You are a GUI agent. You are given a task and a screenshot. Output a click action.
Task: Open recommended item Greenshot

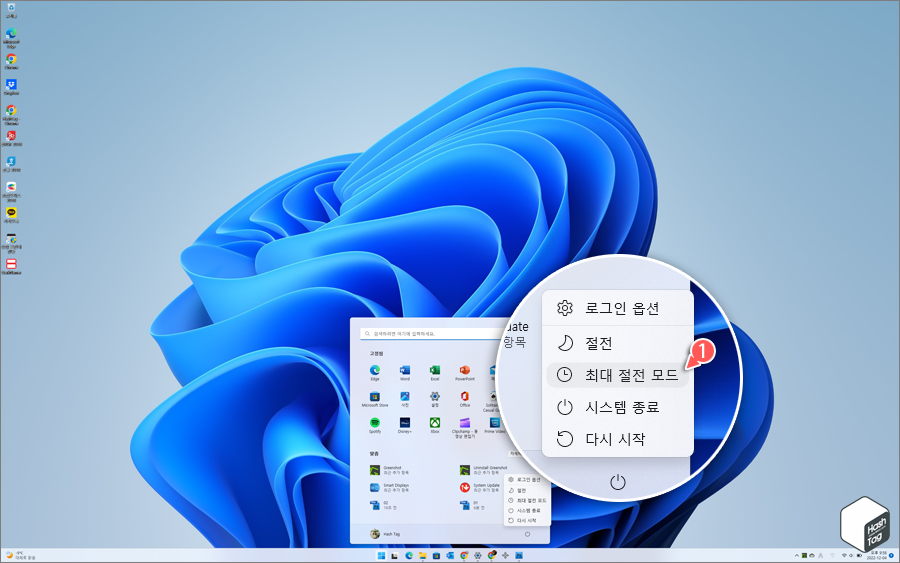coord(390,470)
